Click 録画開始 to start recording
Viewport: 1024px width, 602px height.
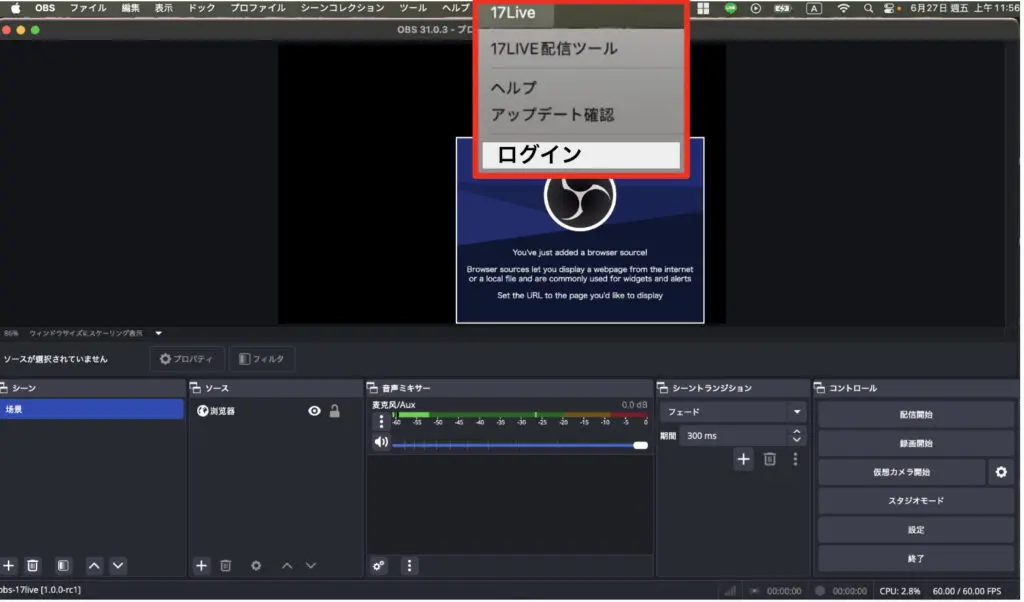click(x=916, y=445)
